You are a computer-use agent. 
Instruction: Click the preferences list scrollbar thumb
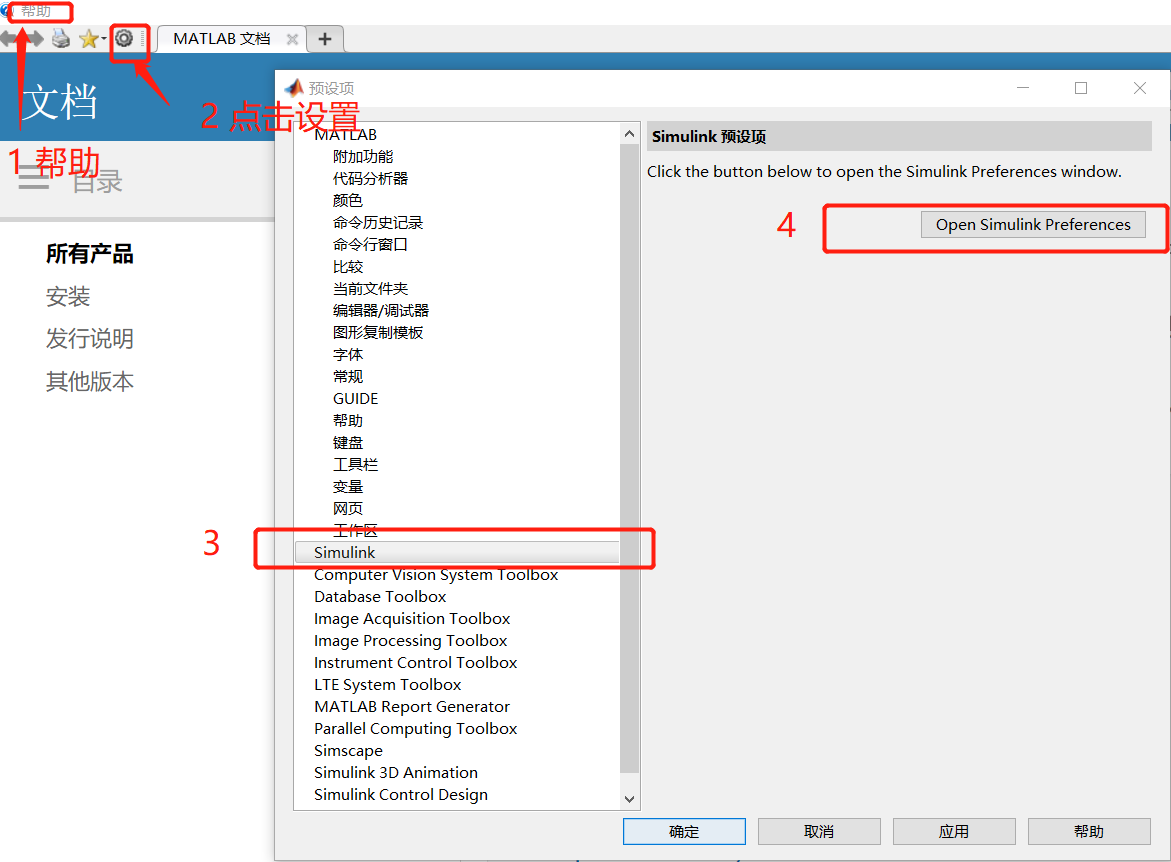pyautogui.click(x=630, y=459)
